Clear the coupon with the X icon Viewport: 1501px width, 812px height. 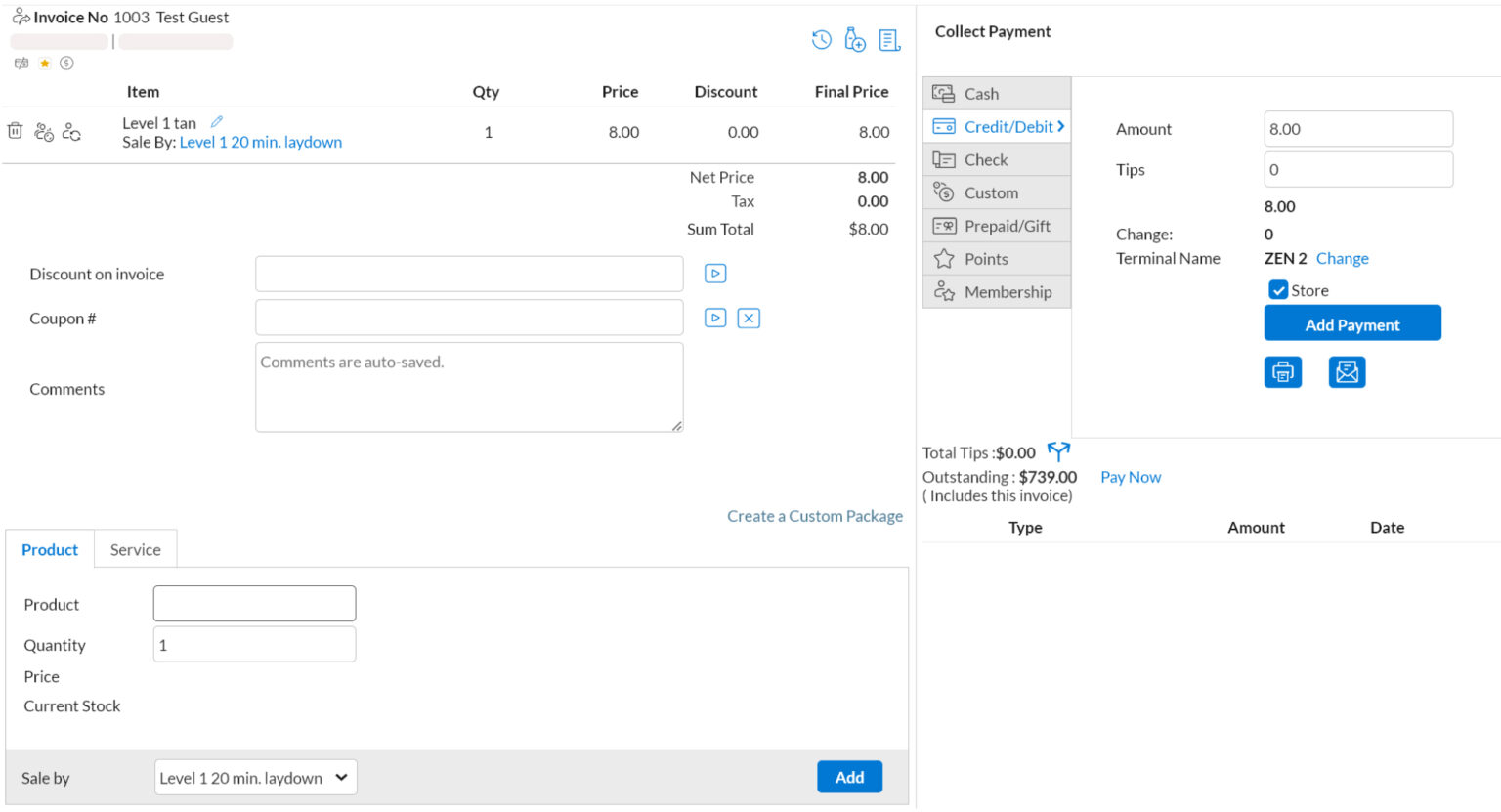[749, 318]
